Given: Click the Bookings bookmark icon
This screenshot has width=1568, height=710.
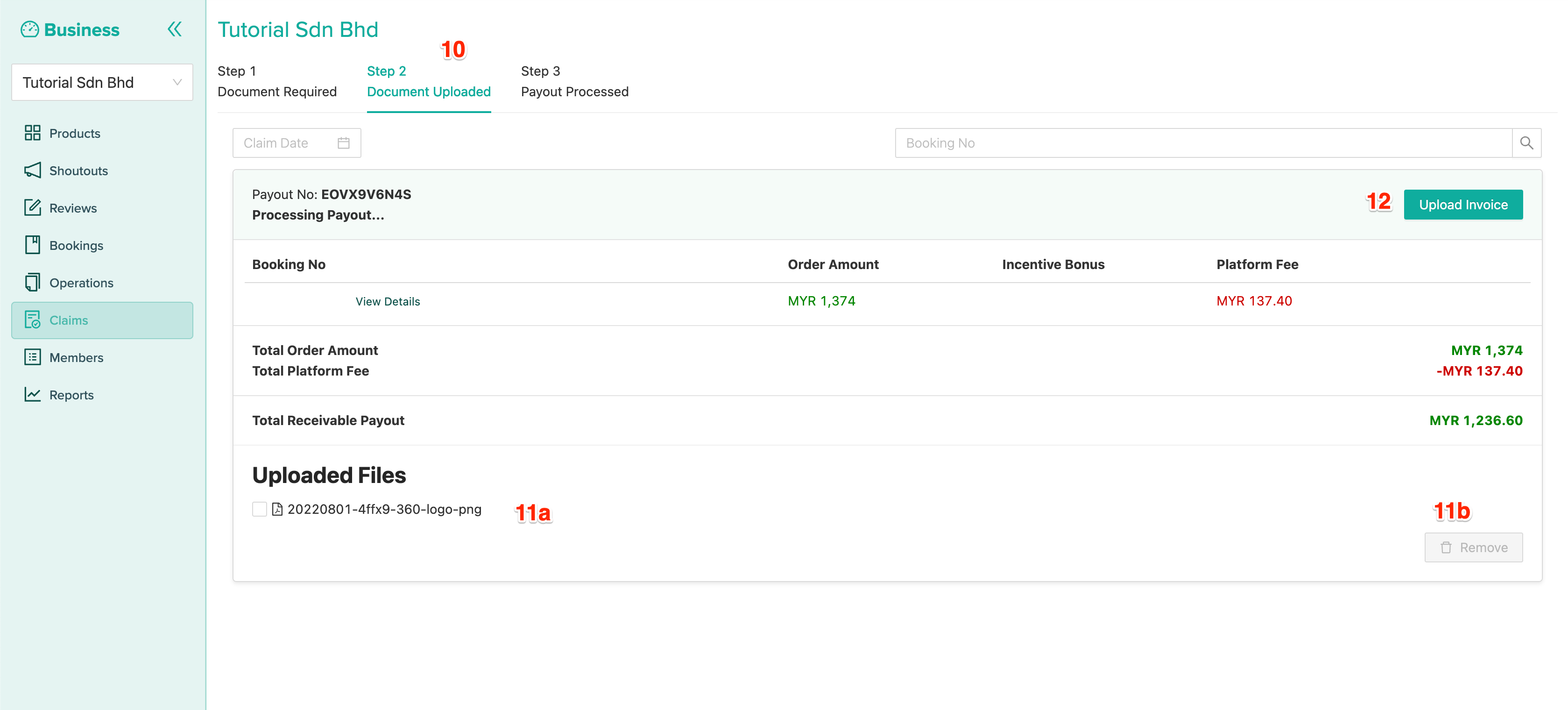Looking at the screenshot, I should point(32,245).
